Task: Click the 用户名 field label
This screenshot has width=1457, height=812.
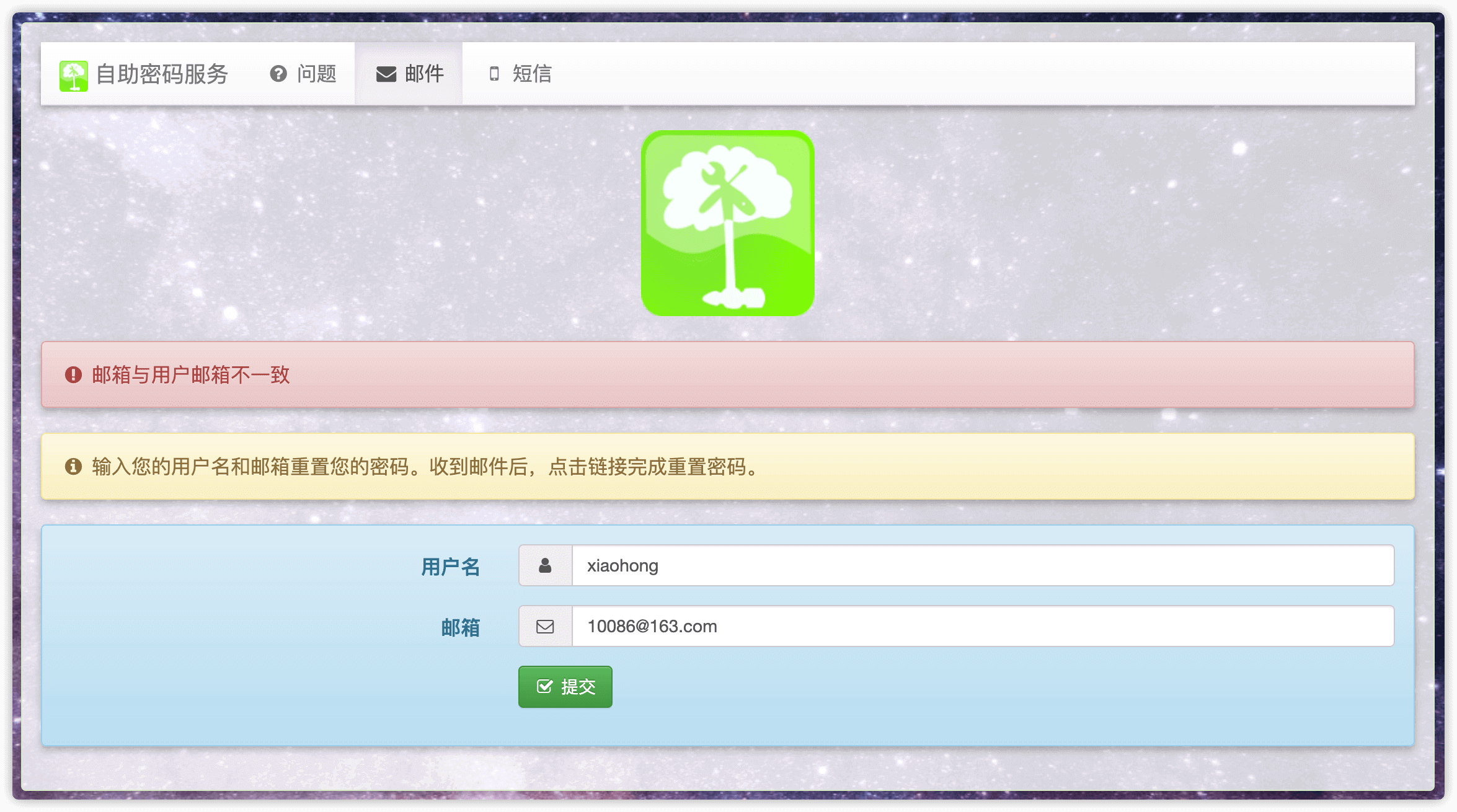Action: coord(450,567)
